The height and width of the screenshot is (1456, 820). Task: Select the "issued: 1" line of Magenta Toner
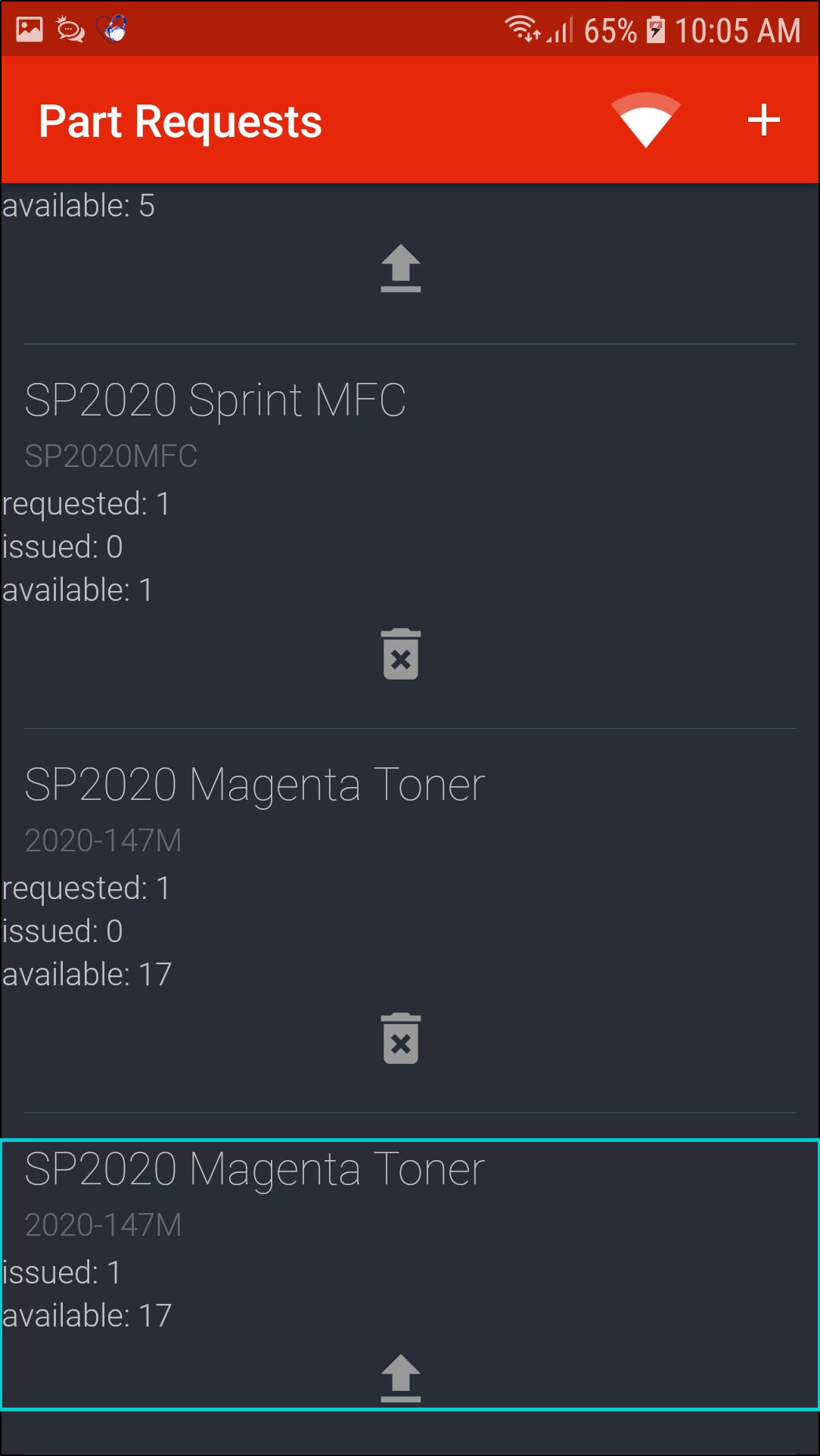61,1273
